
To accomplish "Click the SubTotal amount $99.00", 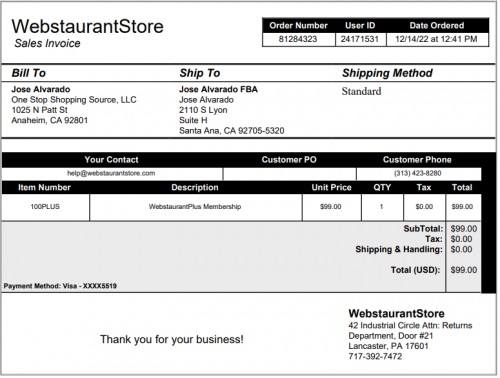I will tap(464, 229).
